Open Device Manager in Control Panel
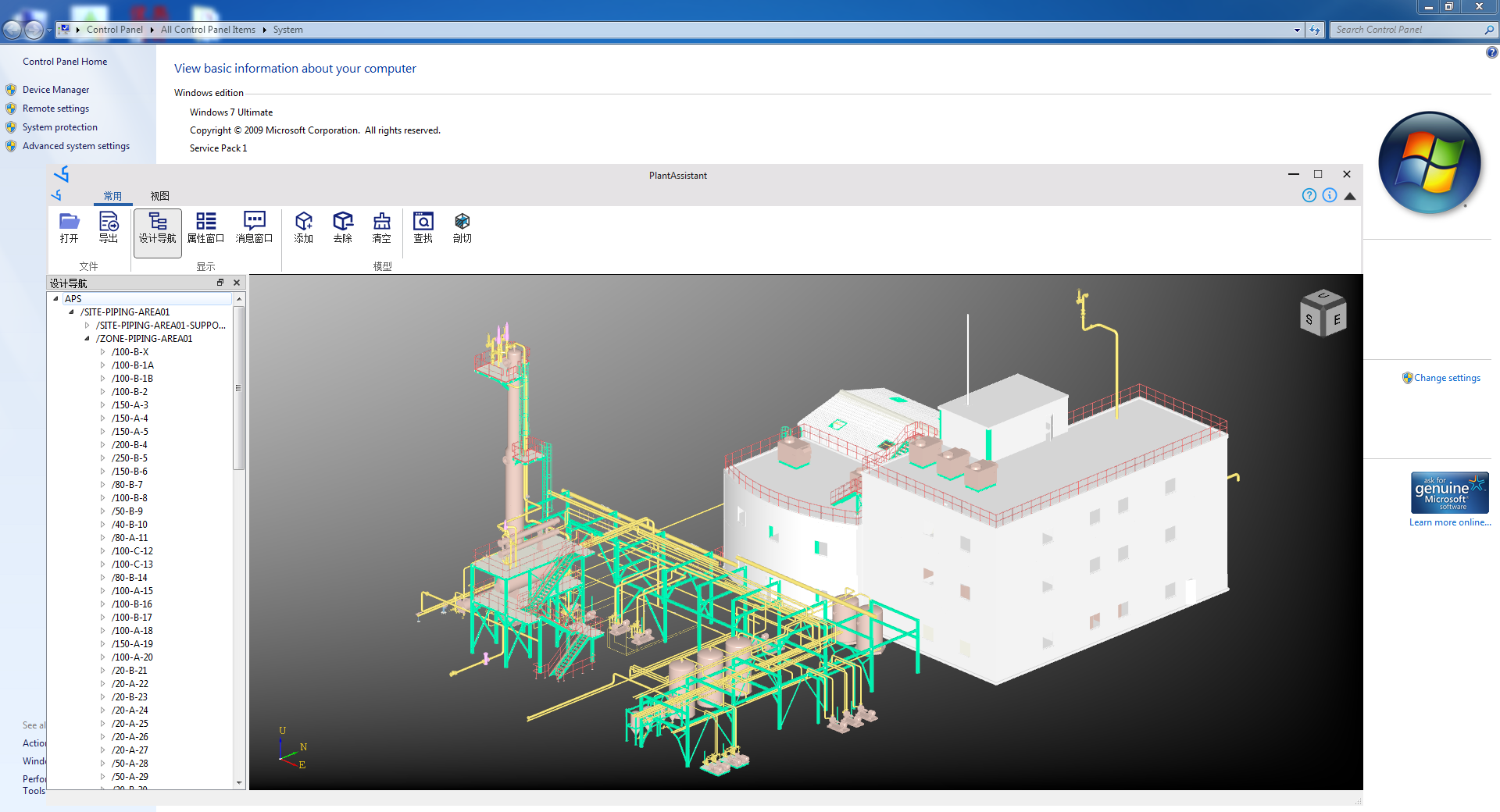 tap(55, 90)
